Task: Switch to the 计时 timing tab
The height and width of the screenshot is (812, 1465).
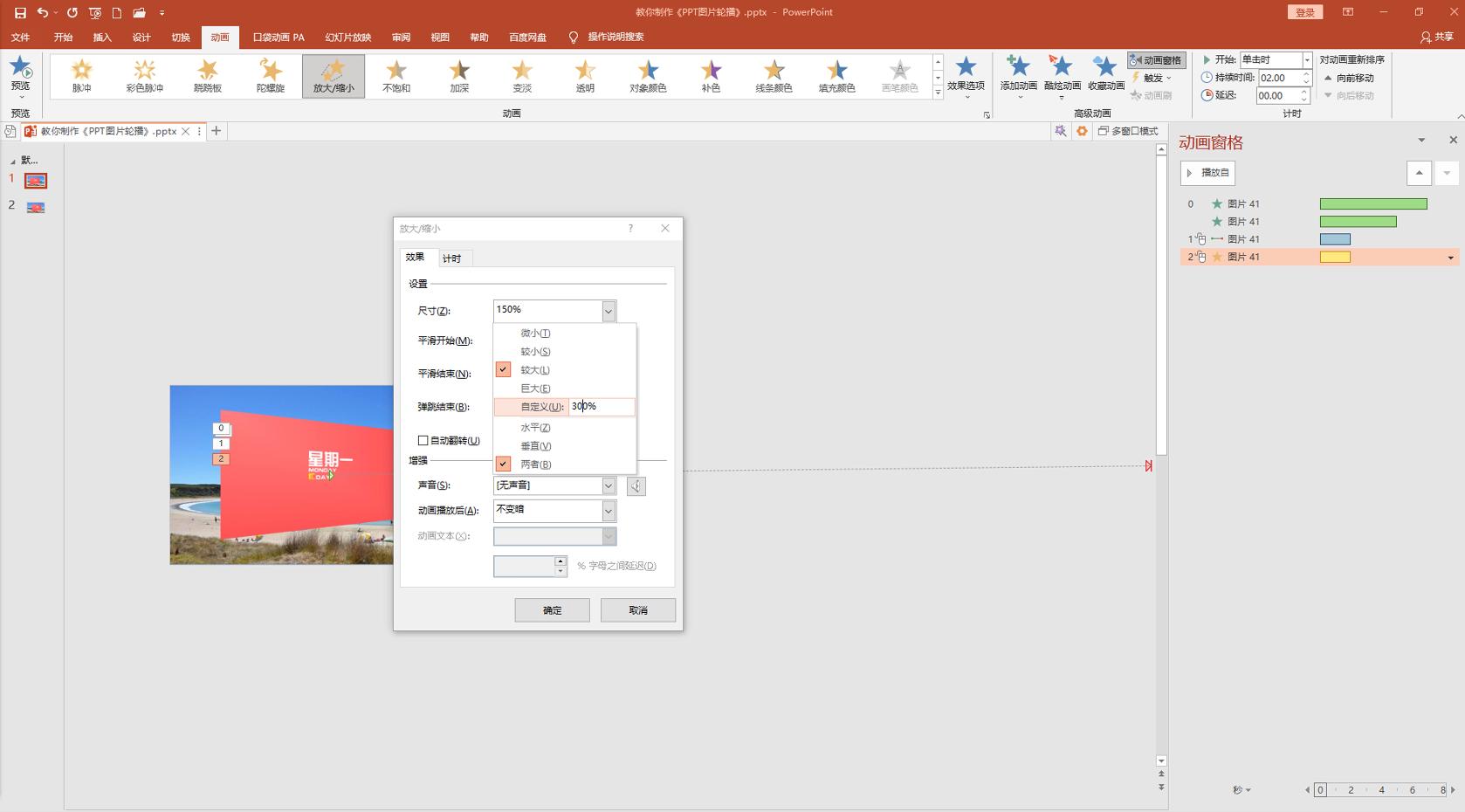Action: point(451,258)
